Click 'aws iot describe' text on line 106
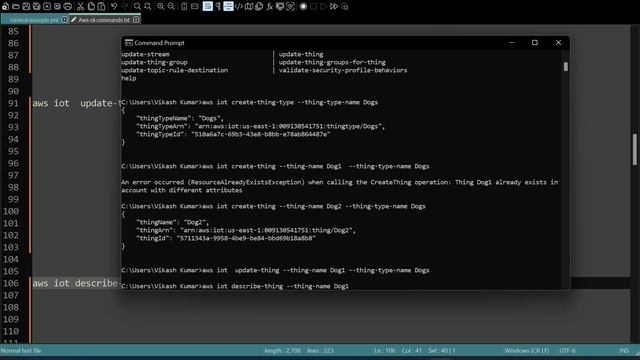 click(x=75, y=283)
